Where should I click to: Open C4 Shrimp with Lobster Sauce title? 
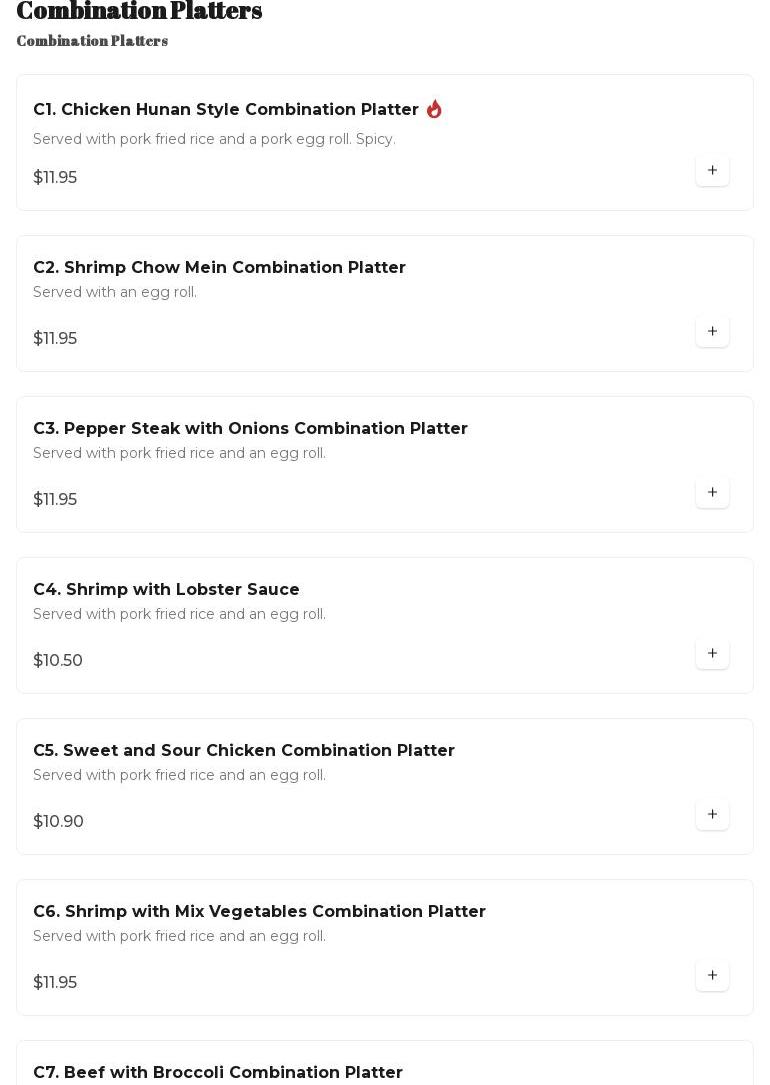point(166,589)
